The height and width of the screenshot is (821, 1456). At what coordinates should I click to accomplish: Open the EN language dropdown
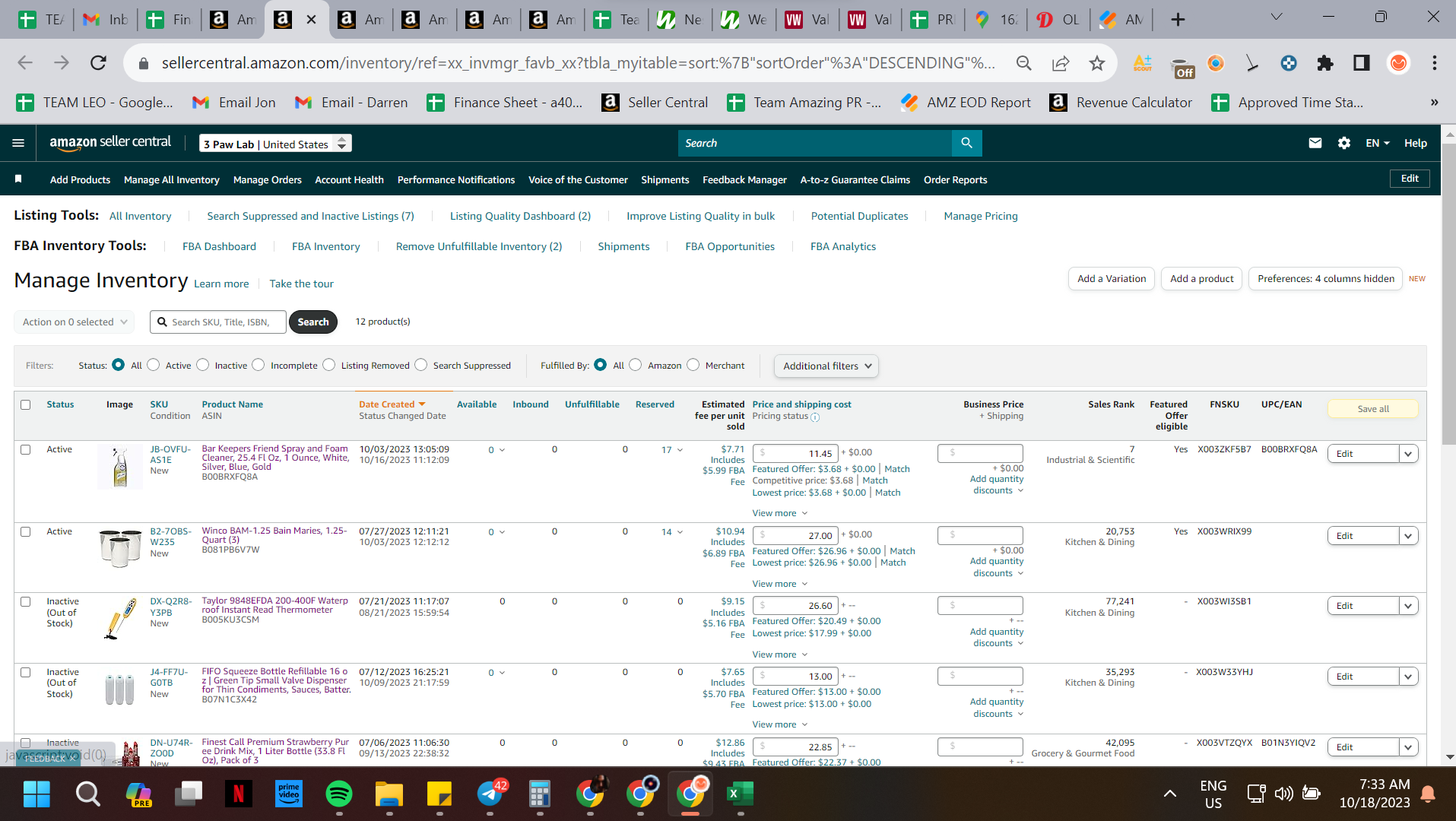(x=1377, y=143)
